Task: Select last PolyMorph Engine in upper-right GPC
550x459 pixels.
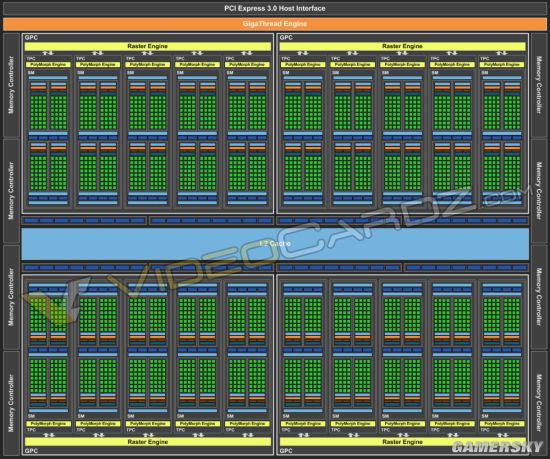Action: (x=502, y=65)
